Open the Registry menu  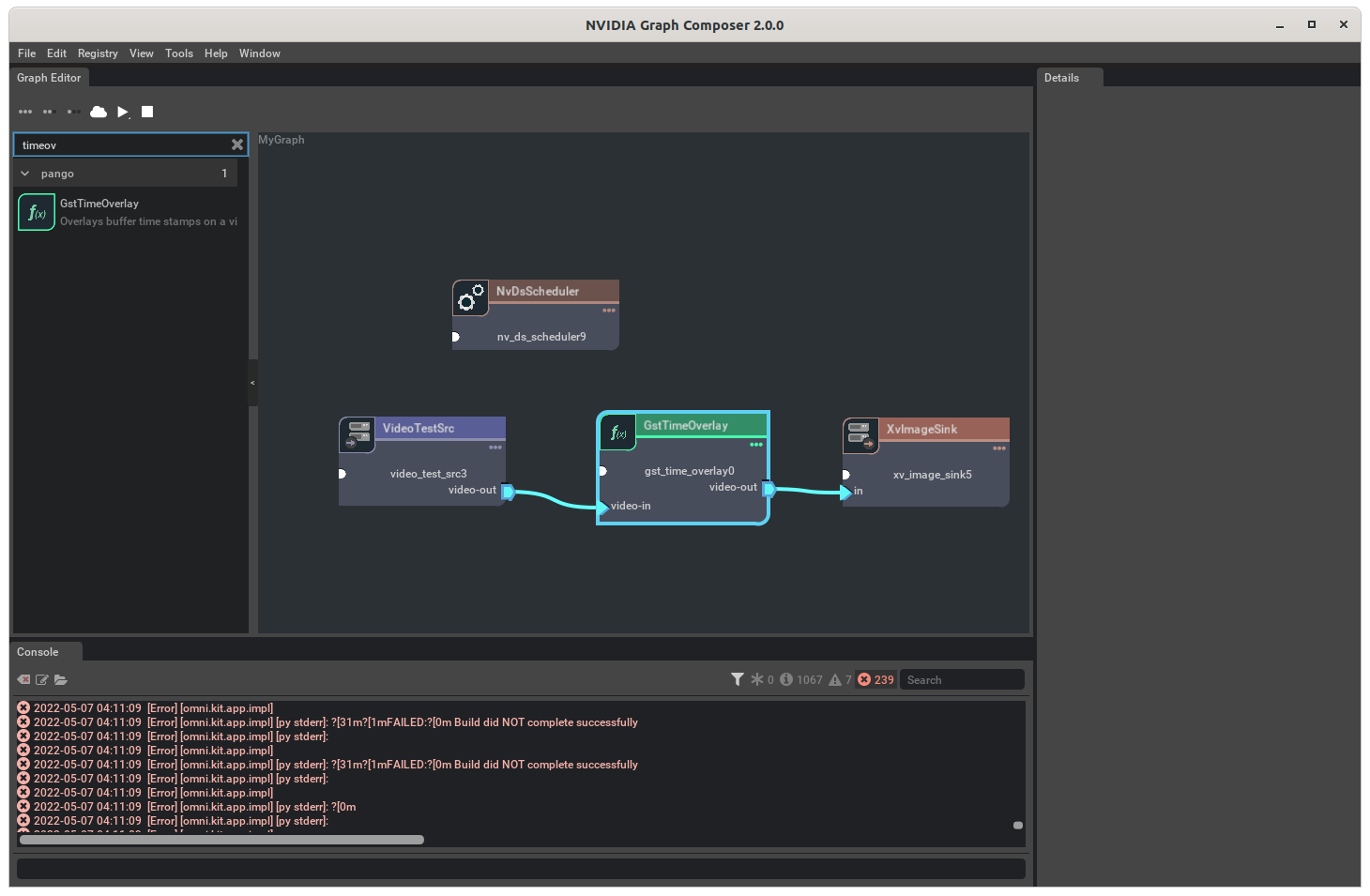pyautogui.click(x=98, y=53)
